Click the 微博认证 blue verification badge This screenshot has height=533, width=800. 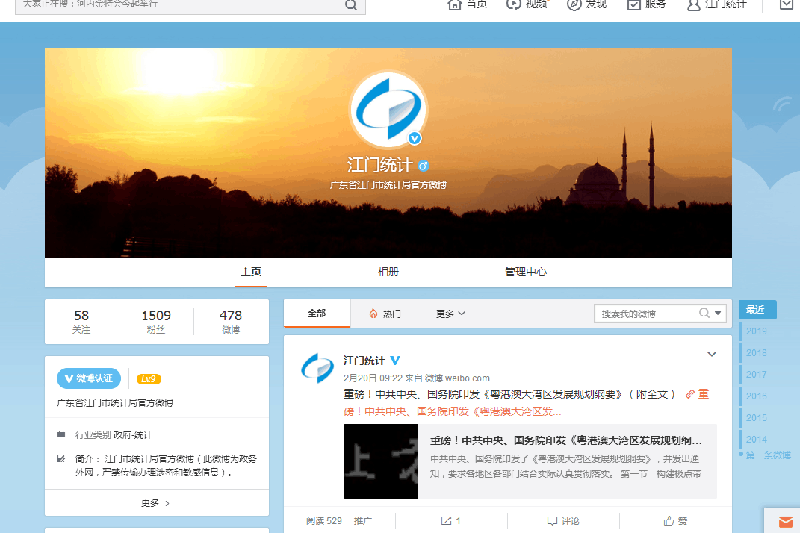(89, 378)
